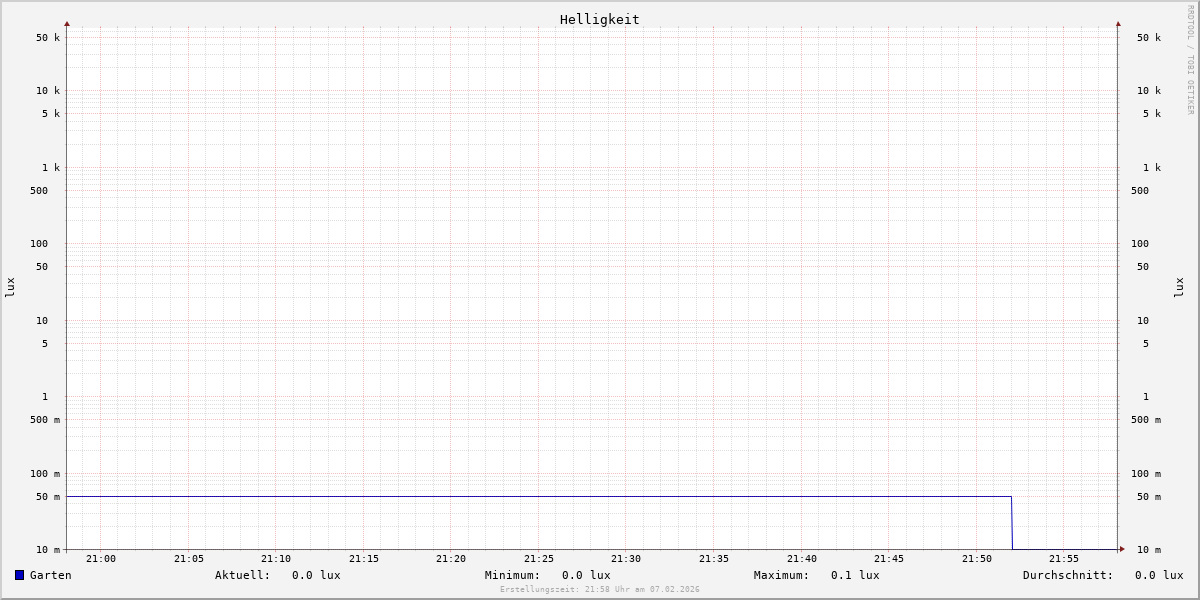Click the Helligkeit chart title
1200x600 pixels.
point(599,19)
